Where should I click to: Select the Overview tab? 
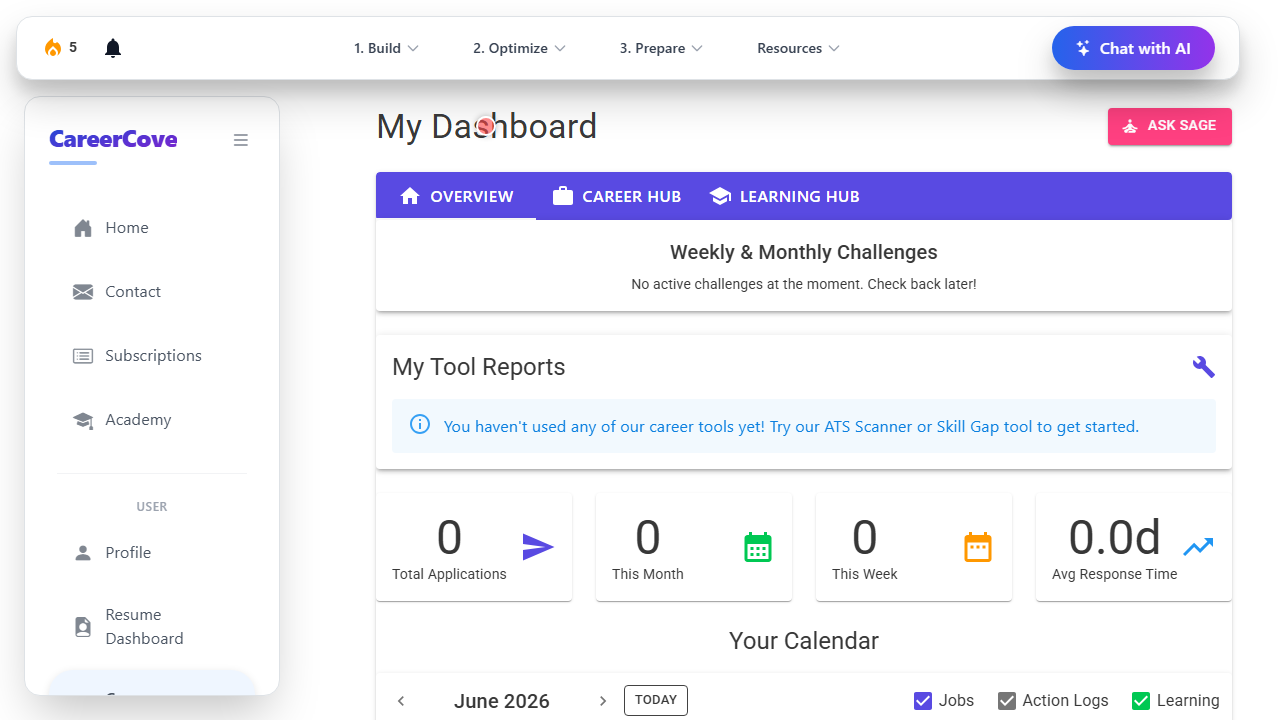coord(456,196)
